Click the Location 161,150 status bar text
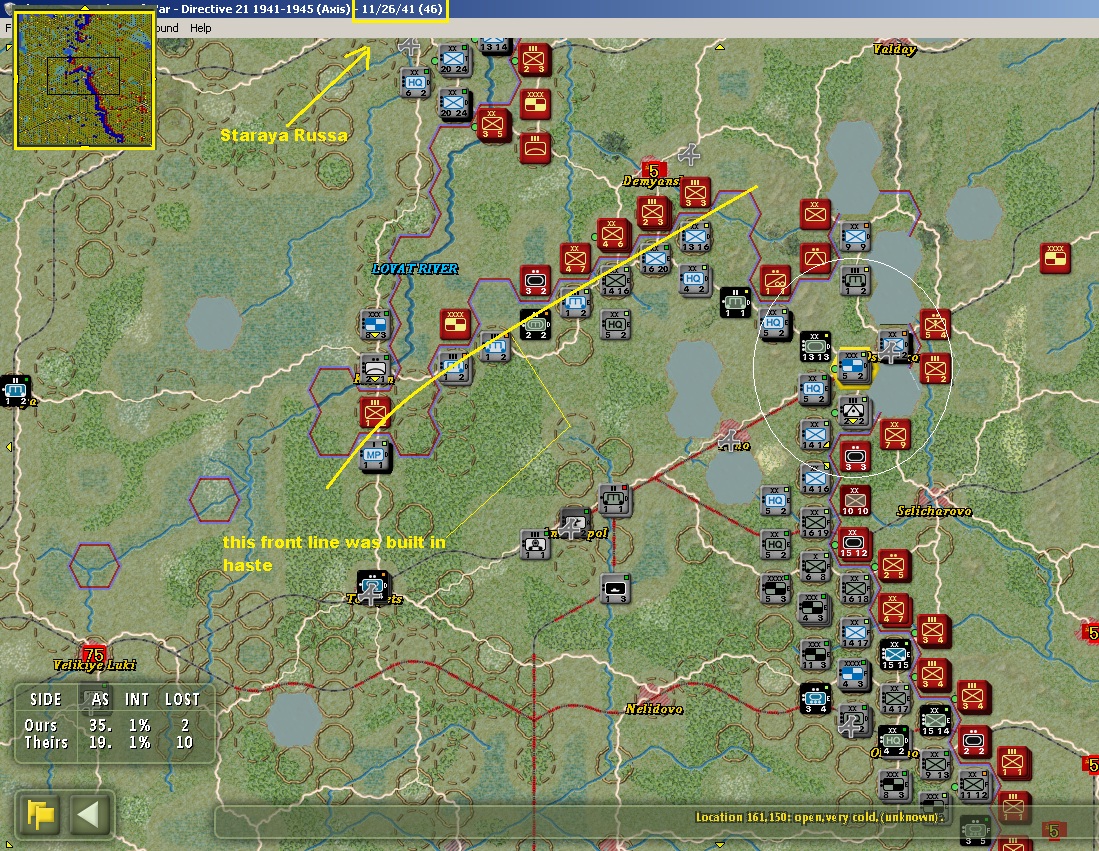The width and height of the screenshot is (1099, 851). tap(819, 817)
